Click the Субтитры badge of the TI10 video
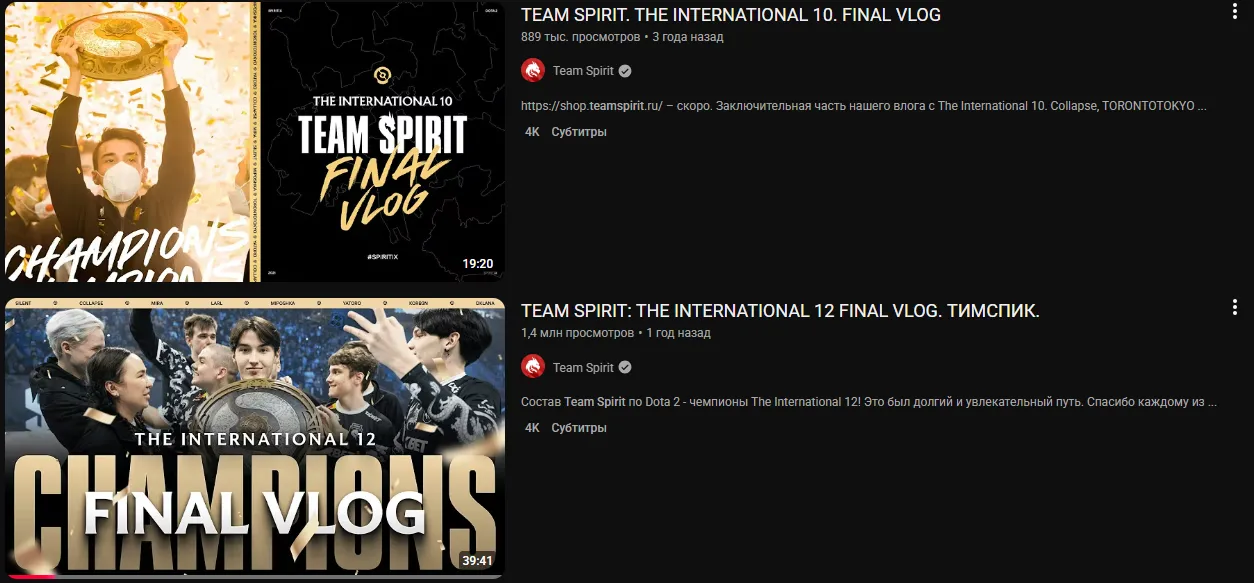 point(579,132)
